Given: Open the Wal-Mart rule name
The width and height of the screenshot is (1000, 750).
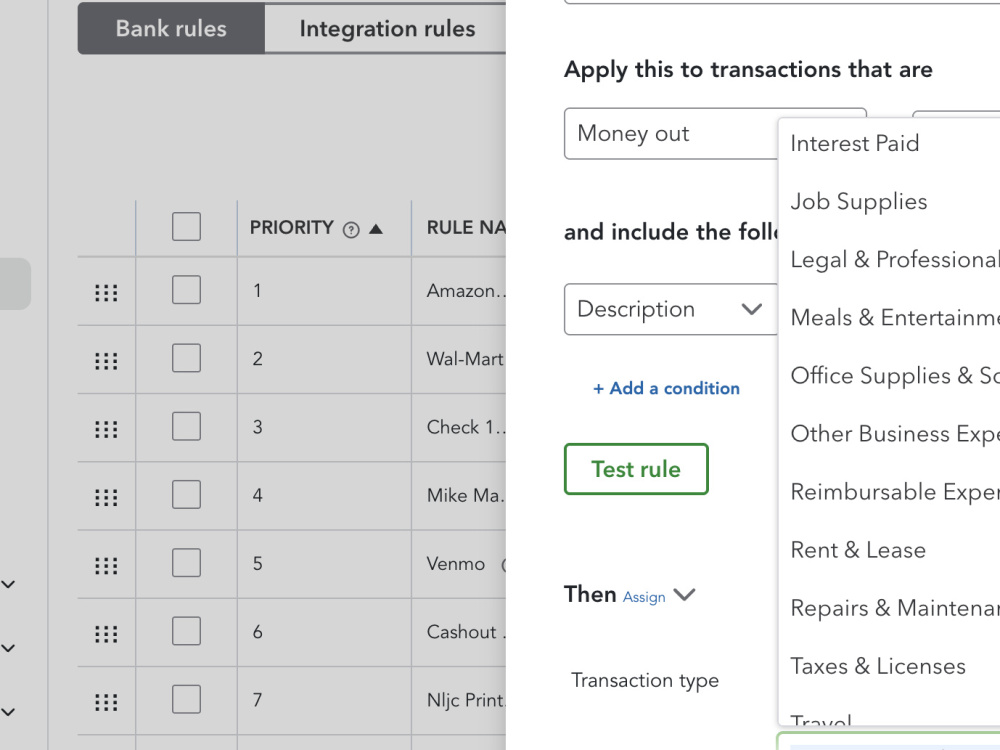Looking at the screenshot, I should coord(465,359).
